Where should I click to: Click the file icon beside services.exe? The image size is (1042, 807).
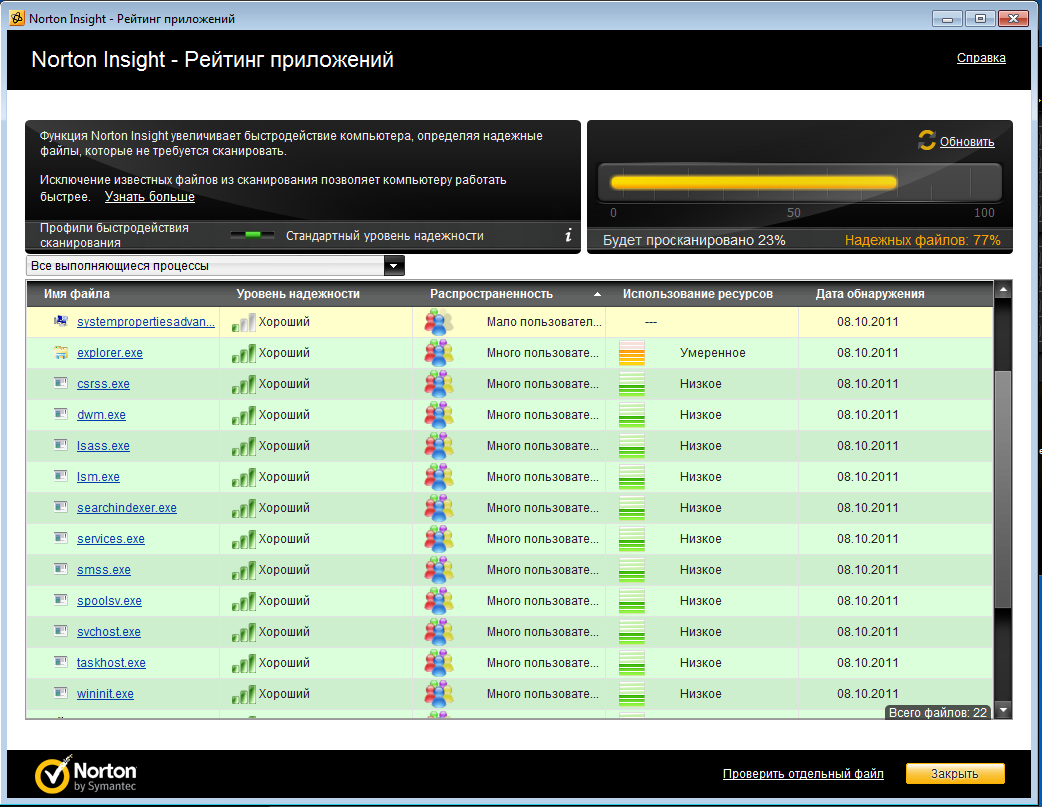61,538
